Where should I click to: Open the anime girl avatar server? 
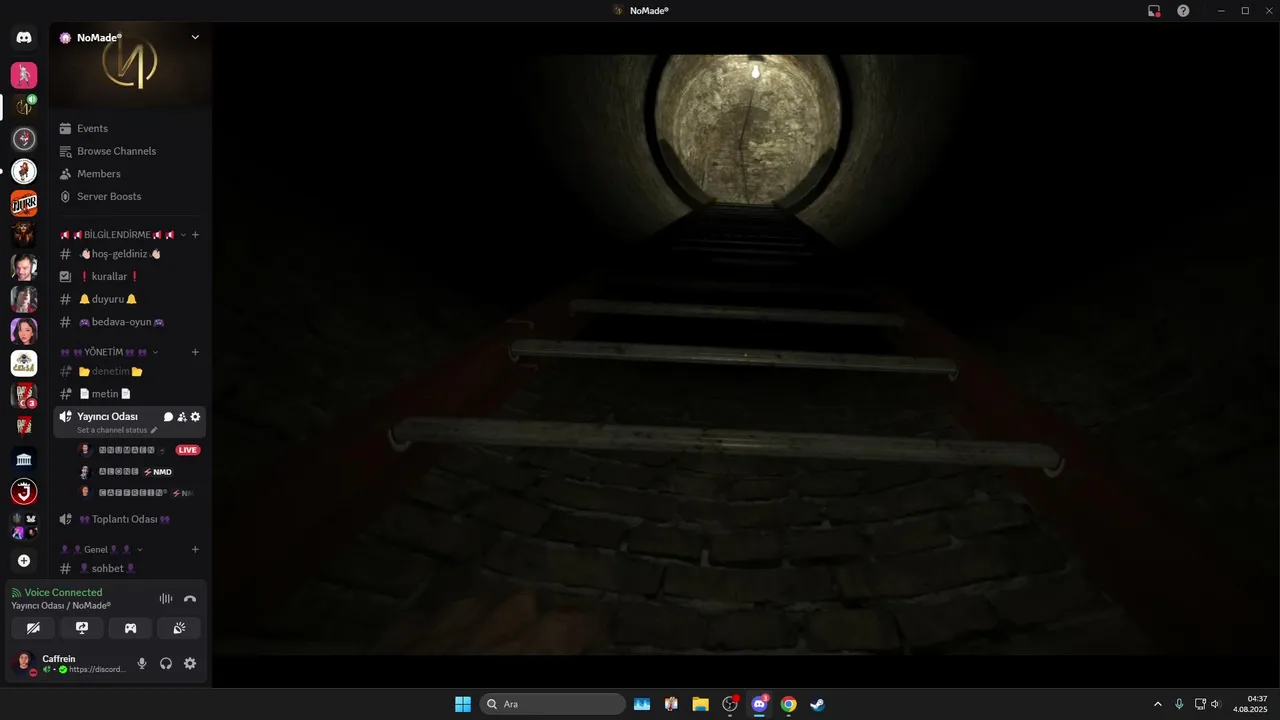(x=24, y=331)
